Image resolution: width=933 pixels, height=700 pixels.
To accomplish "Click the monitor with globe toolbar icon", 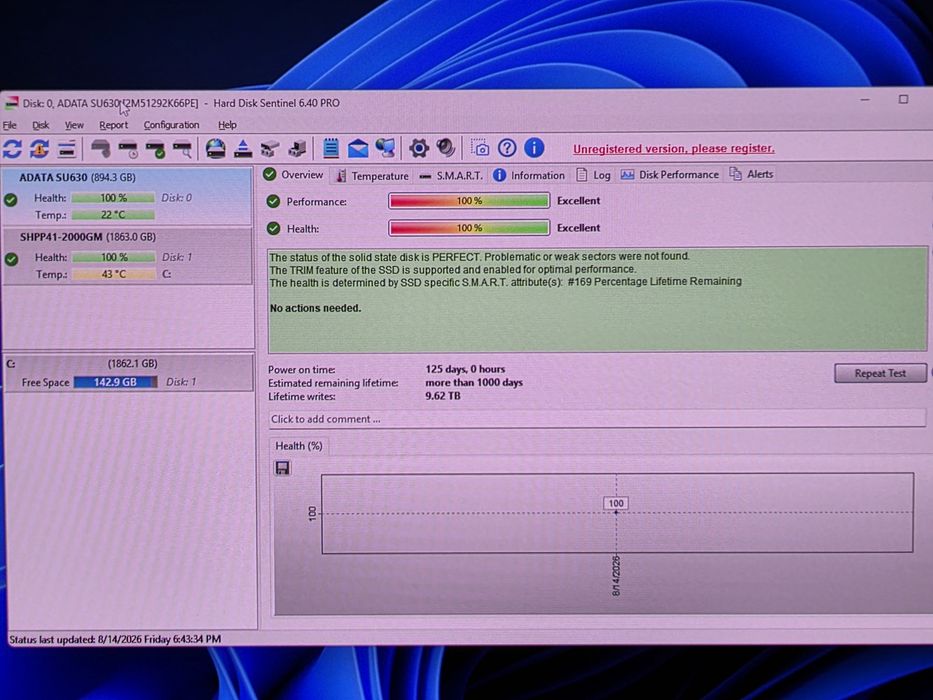I will tap(385, 148).
